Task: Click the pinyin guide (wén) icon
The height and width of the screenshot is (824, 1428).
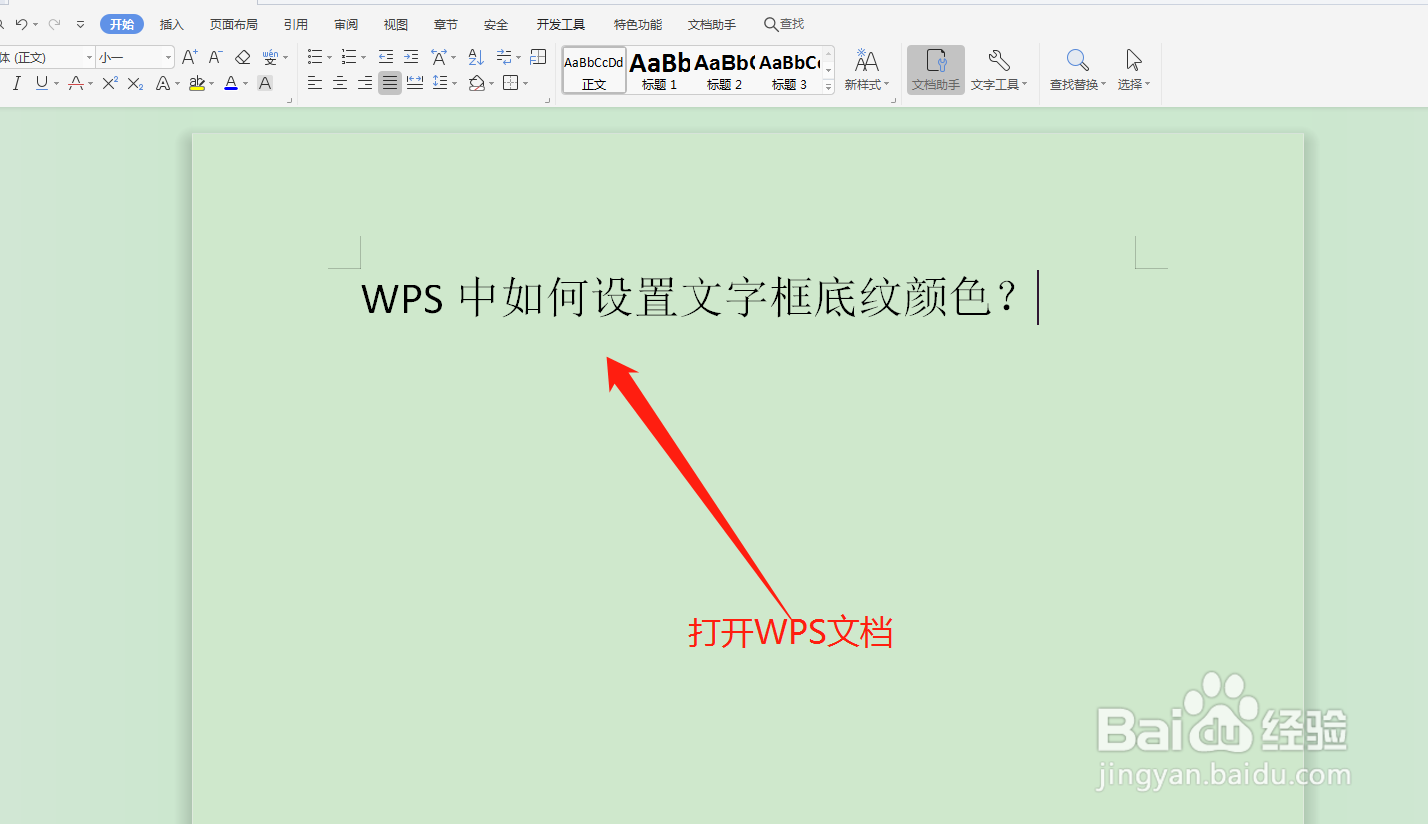Action: (x=270, y=57)
